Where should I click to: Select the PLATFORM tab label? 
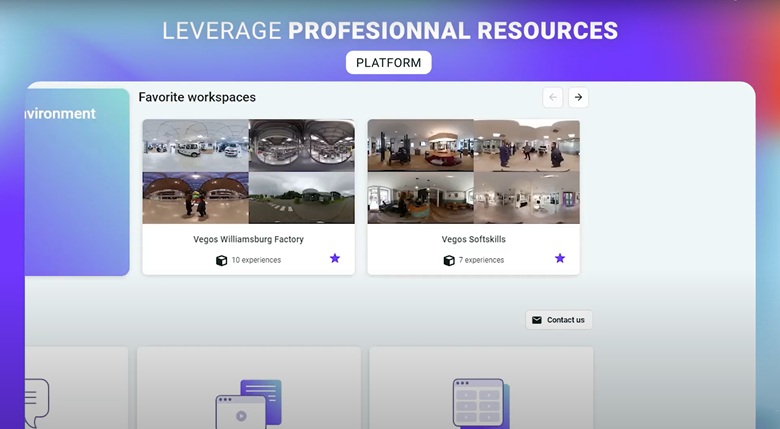[x=389, y=63]
